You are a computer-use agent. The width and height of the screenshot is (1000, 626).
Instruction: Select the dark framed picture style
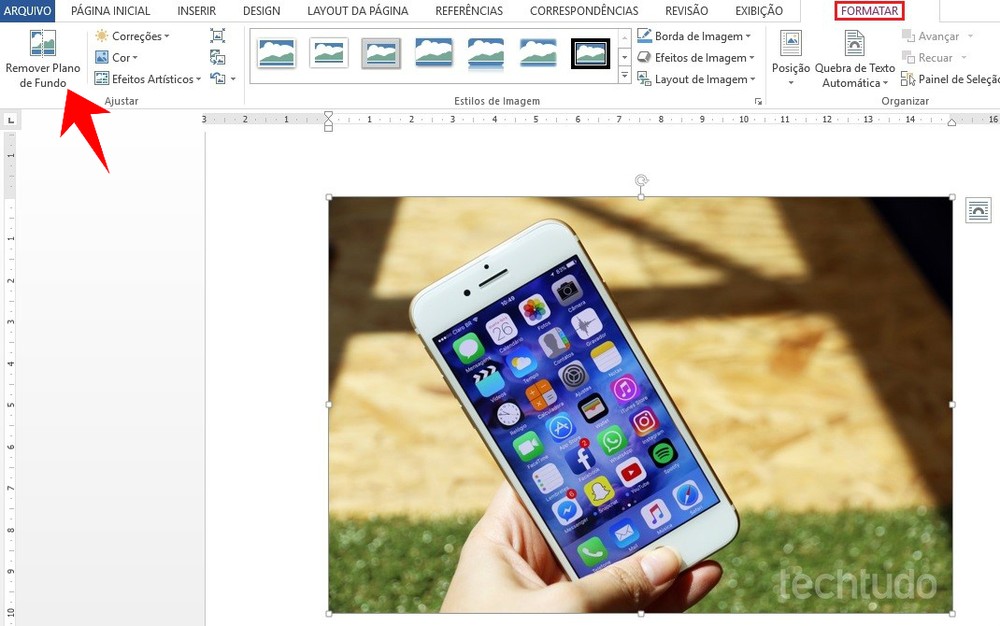tap(590, 55)
